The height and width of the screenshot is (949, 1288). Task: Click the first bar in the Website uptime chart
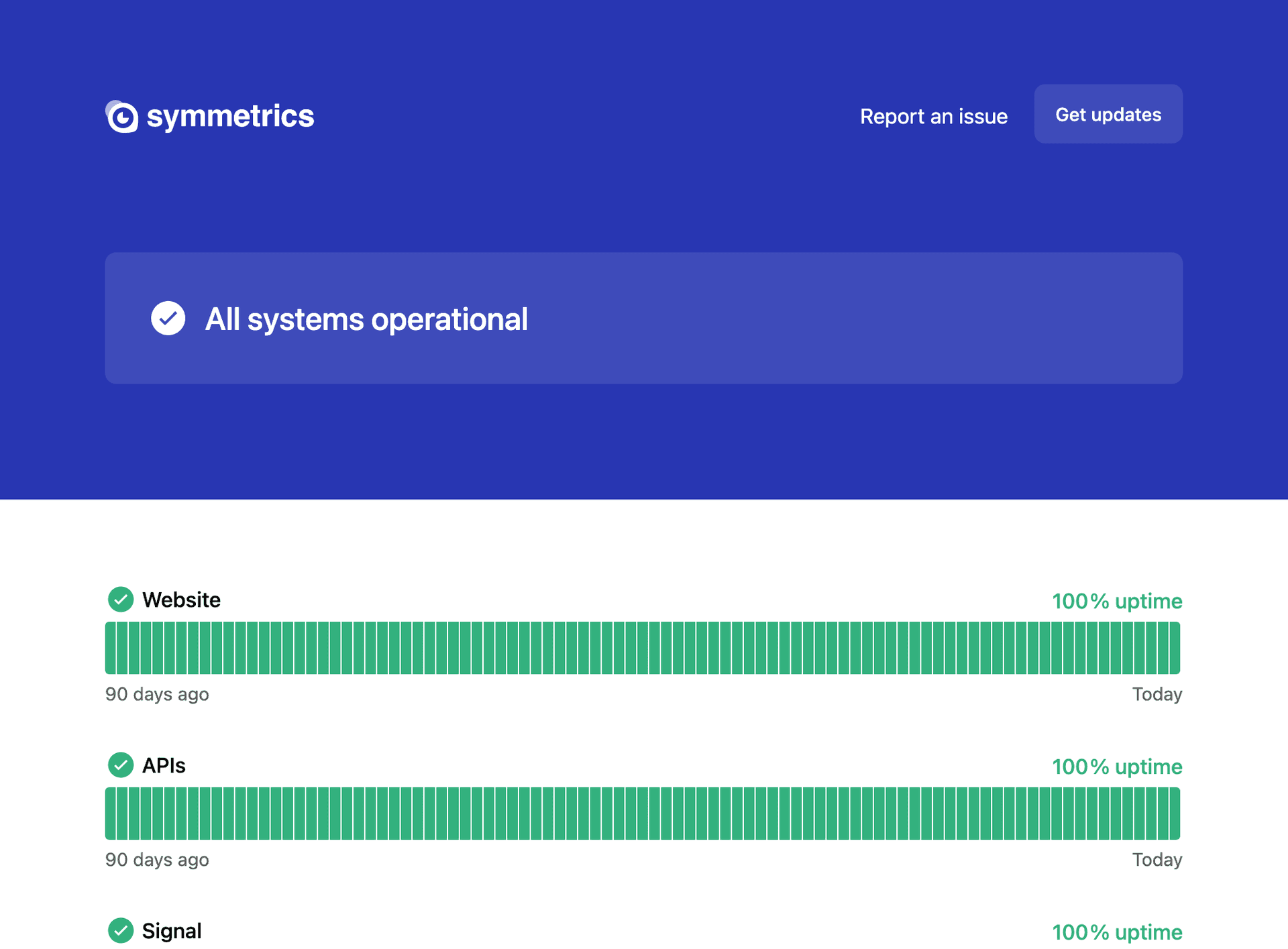point(111,647)
